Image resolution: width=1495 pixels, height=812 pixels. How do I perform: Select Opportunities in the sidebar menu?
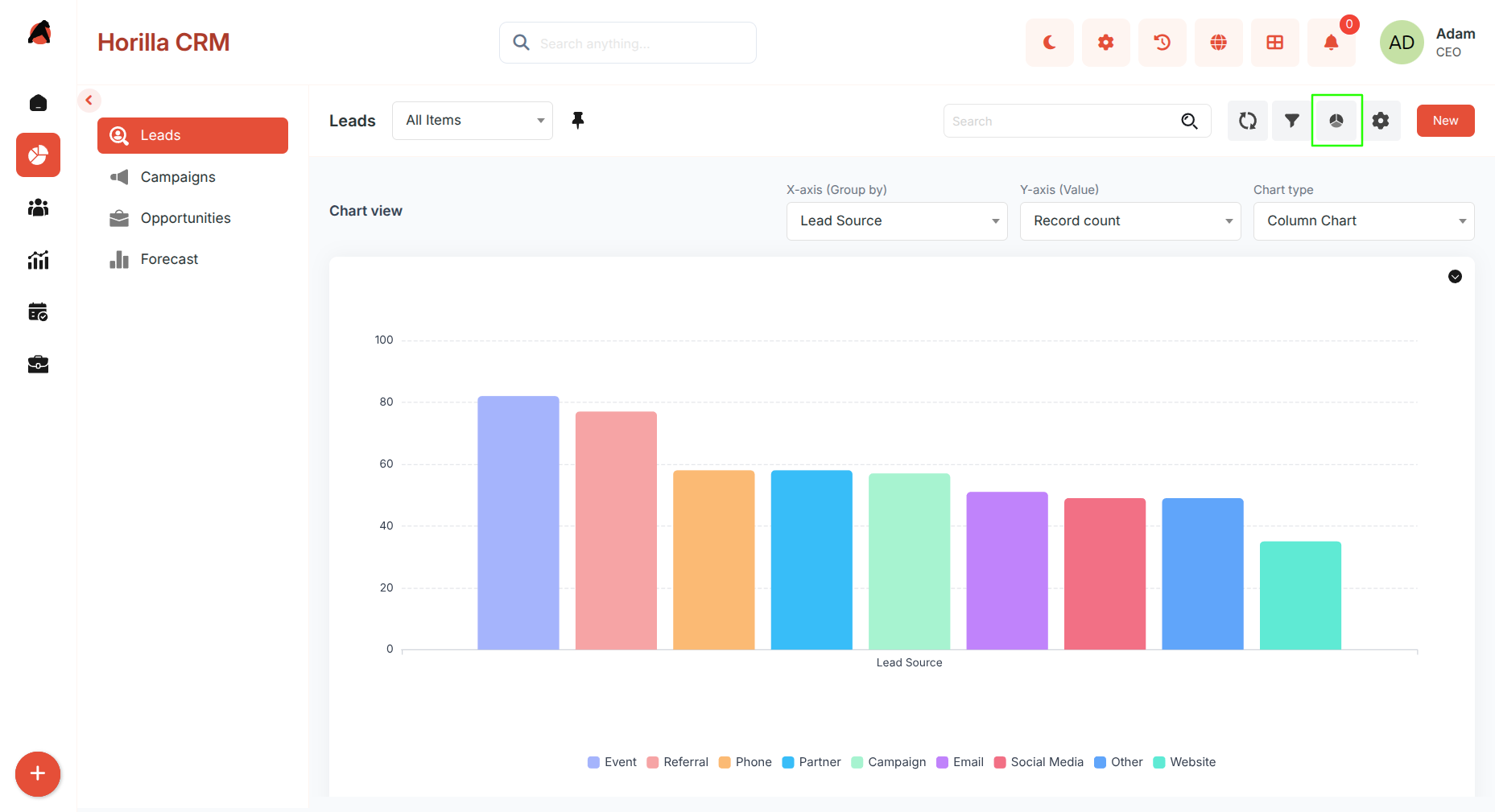point(192,218)
